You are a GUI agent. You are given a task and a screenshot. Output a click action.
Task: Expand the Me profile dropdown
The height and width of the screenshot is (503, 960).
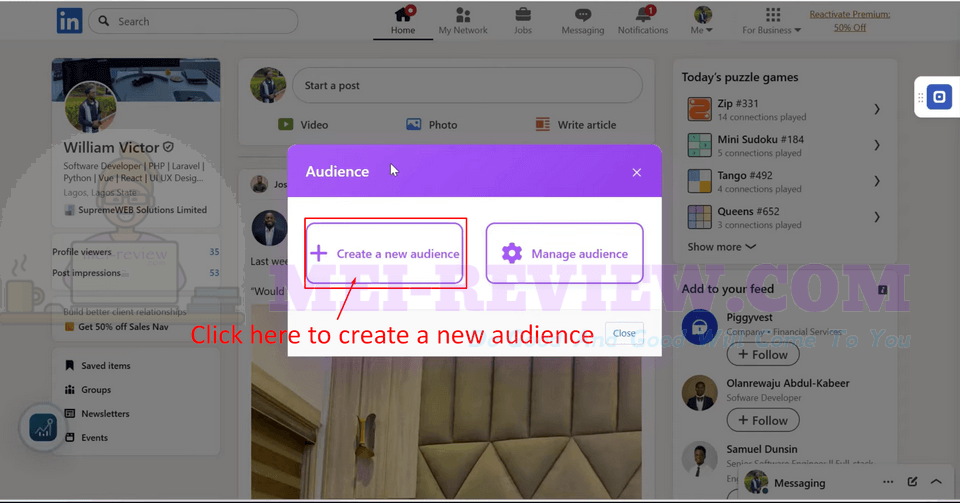pos(702,21)
